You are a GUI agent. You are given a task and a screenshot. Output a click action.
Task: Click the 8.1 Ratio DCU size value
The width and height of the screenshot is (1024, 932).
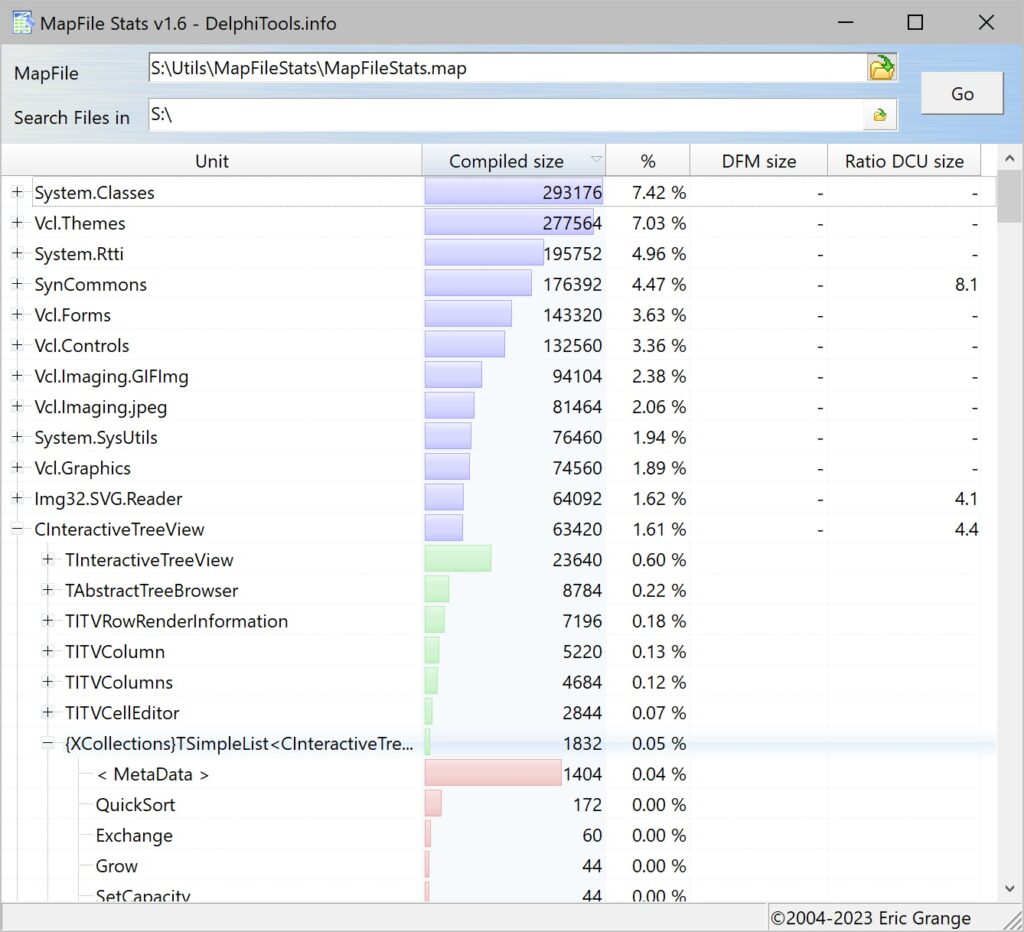[x=966, y=285]
